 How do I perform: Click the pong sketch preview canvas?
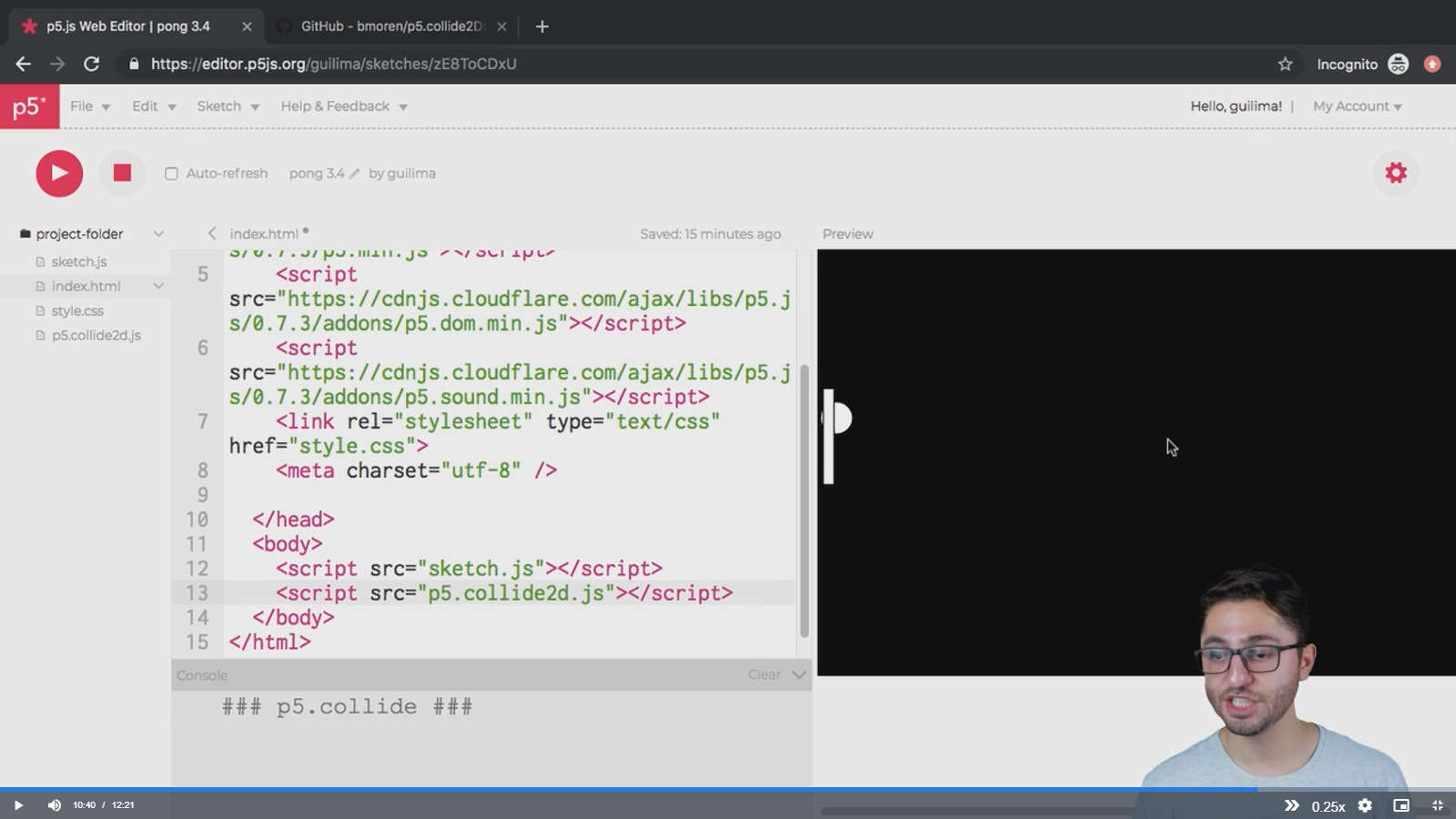1136,462
